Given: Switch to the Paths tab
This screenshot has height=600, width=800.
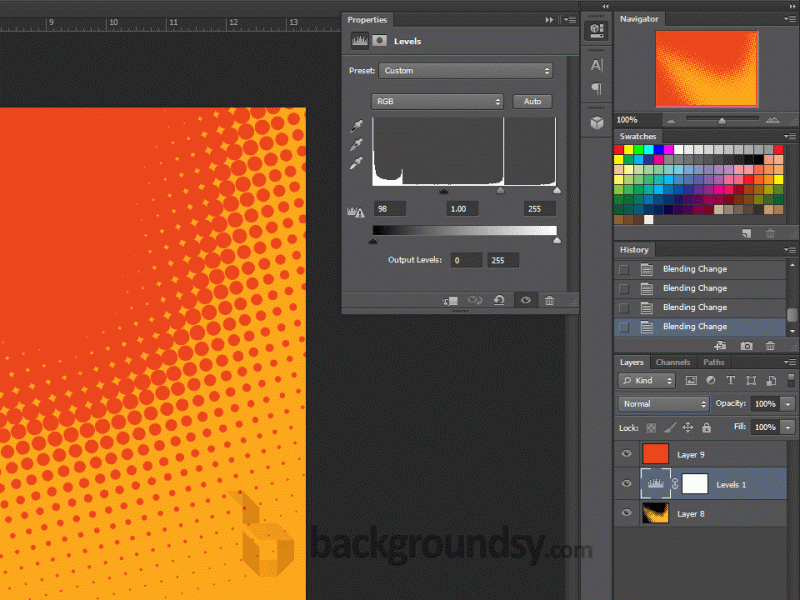Looking at the screenshot, I should point(712,362).
